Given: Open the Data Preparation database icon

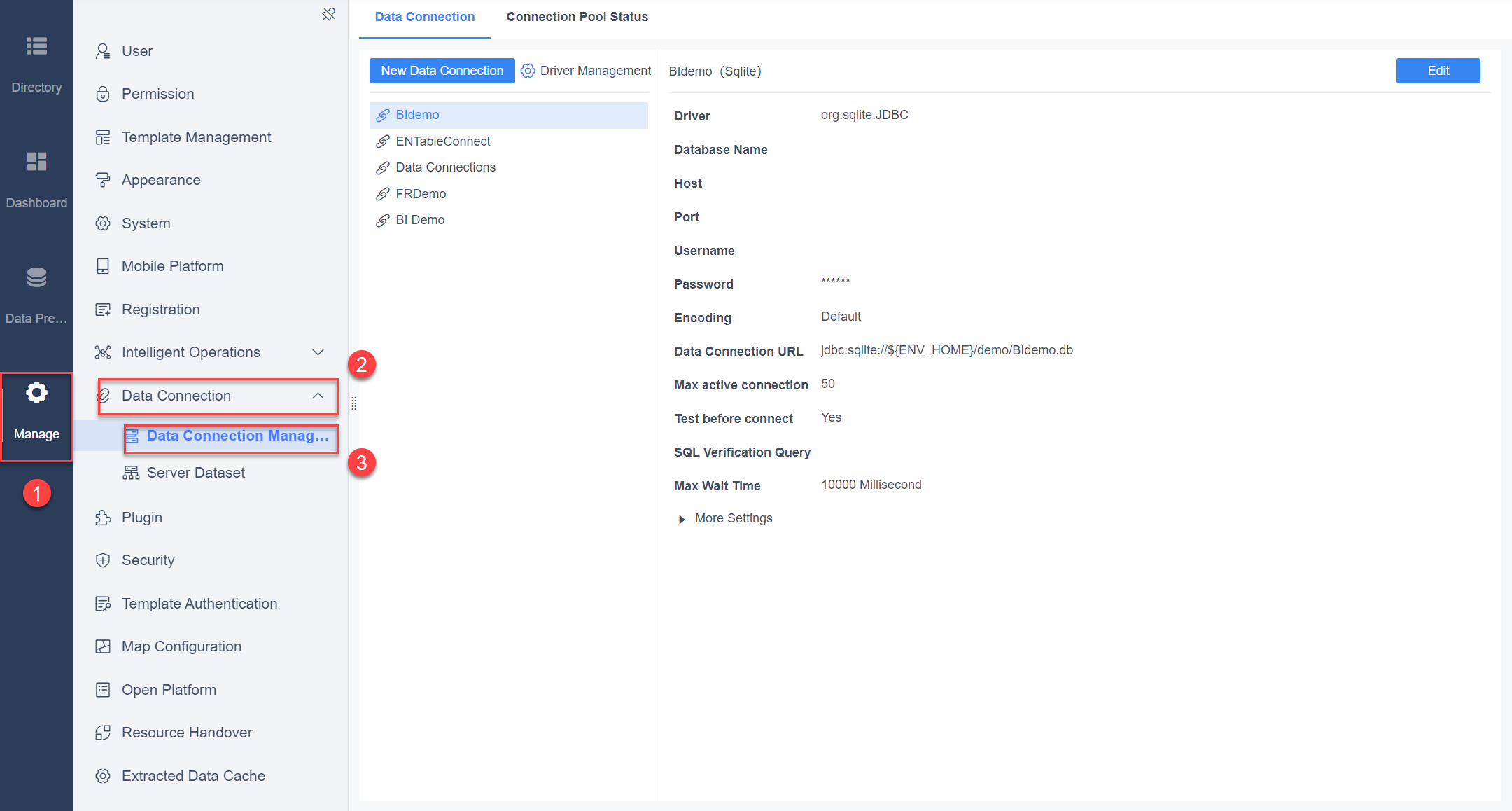Looking at the screenshot, I should (x=36, y=277).
